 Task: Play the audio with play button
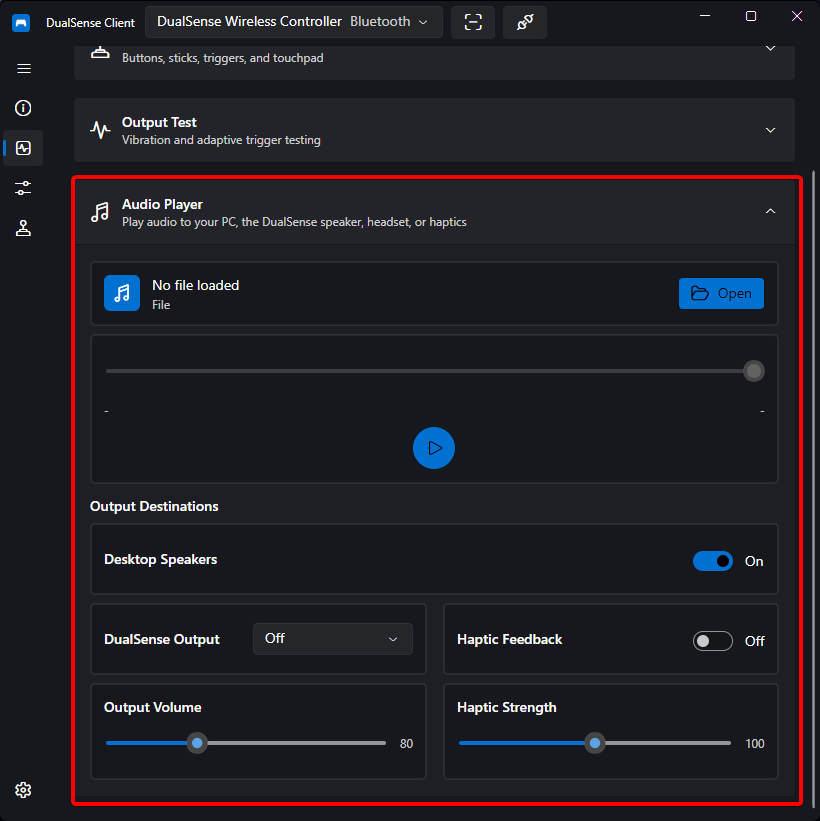point(434,448)
